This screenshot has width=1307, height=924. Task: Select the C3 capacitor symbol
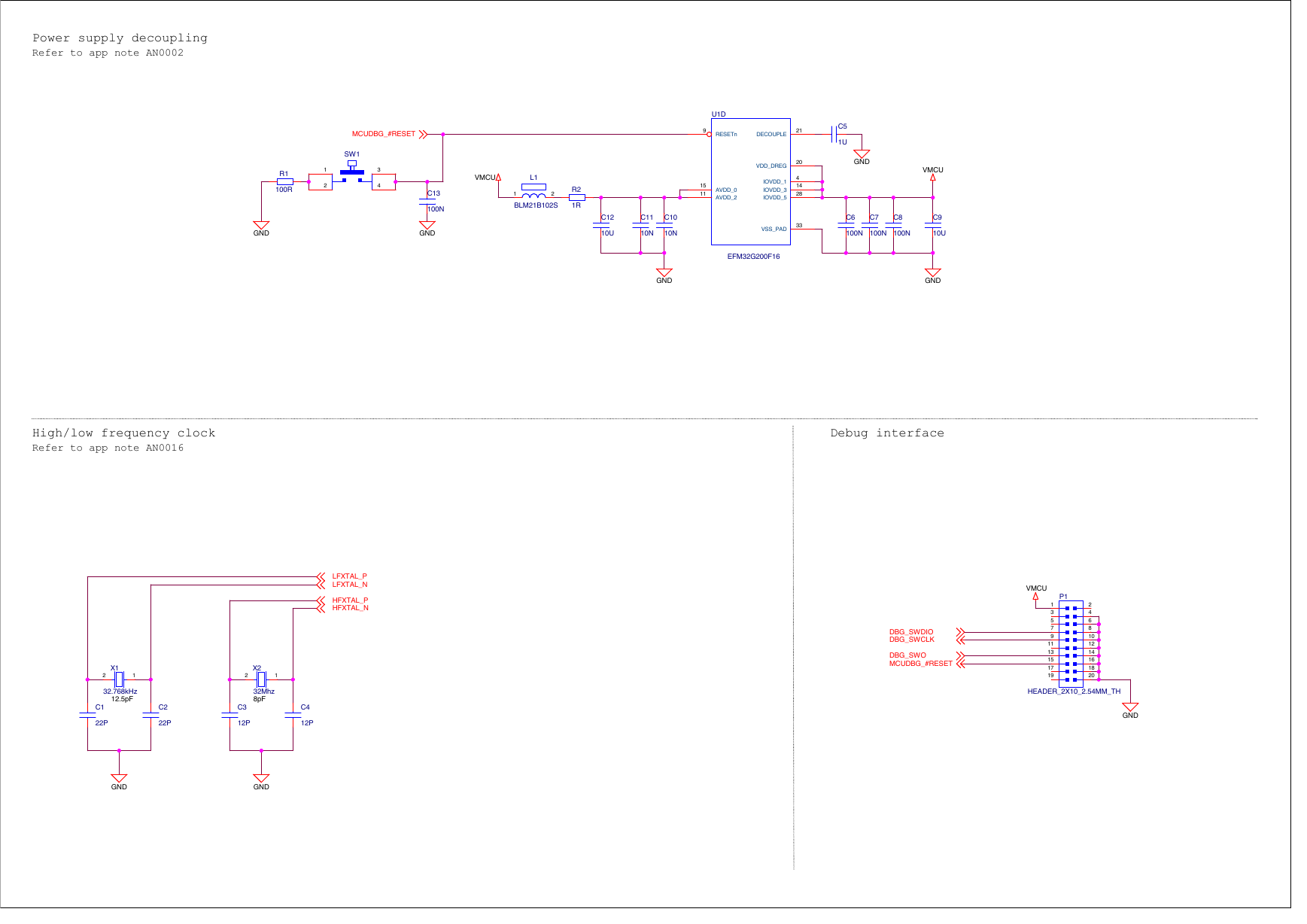229,715
